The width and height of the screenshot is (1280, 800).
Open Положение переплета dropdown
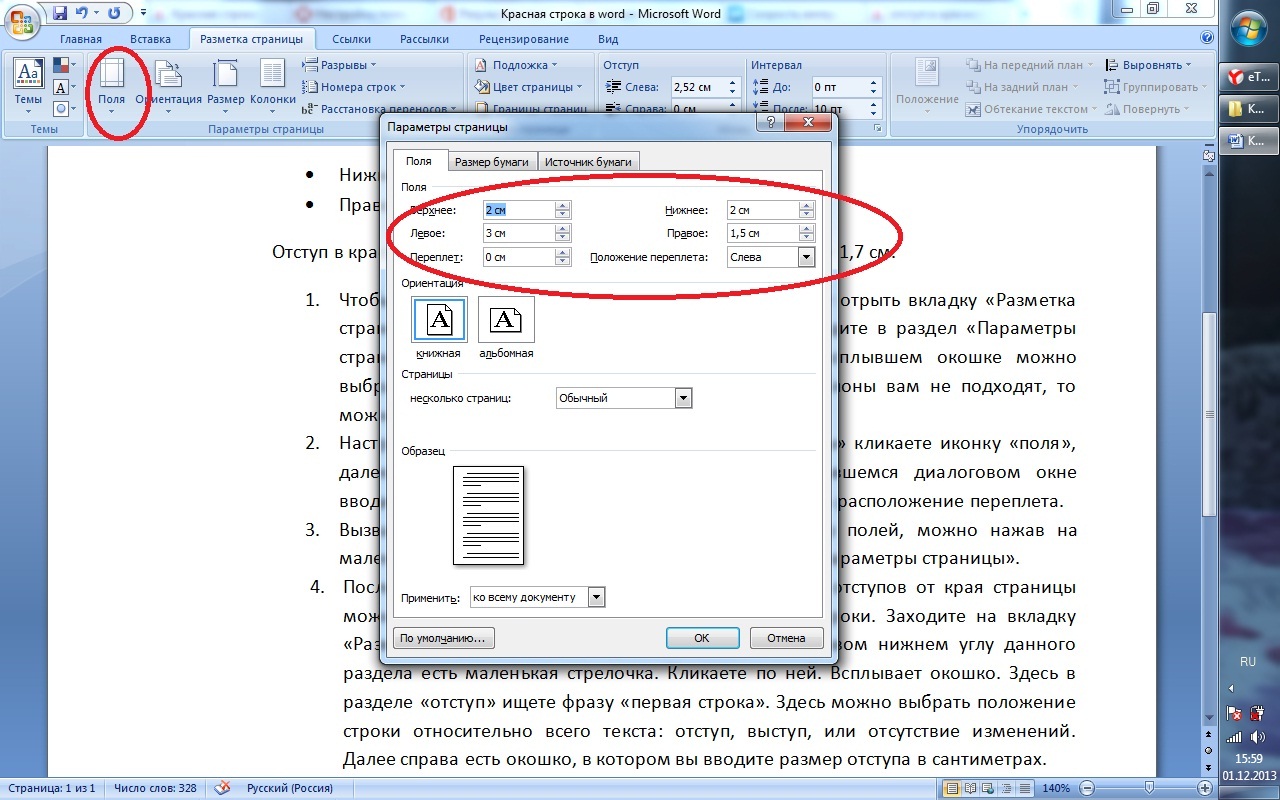(x=771, y=257)
